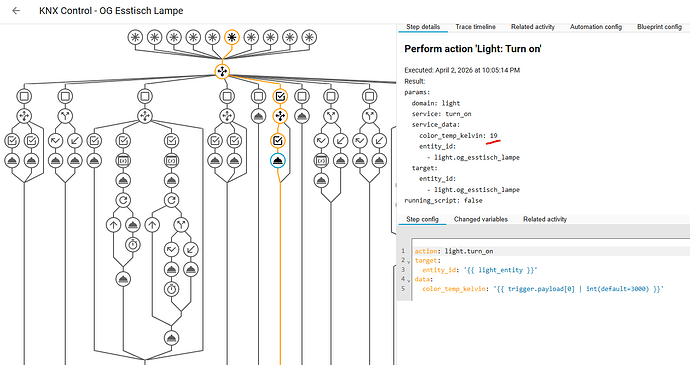Click 'color_temp_kelvin: 19' result value
Viewport: 690px width, 365px height.
point(458,136)
